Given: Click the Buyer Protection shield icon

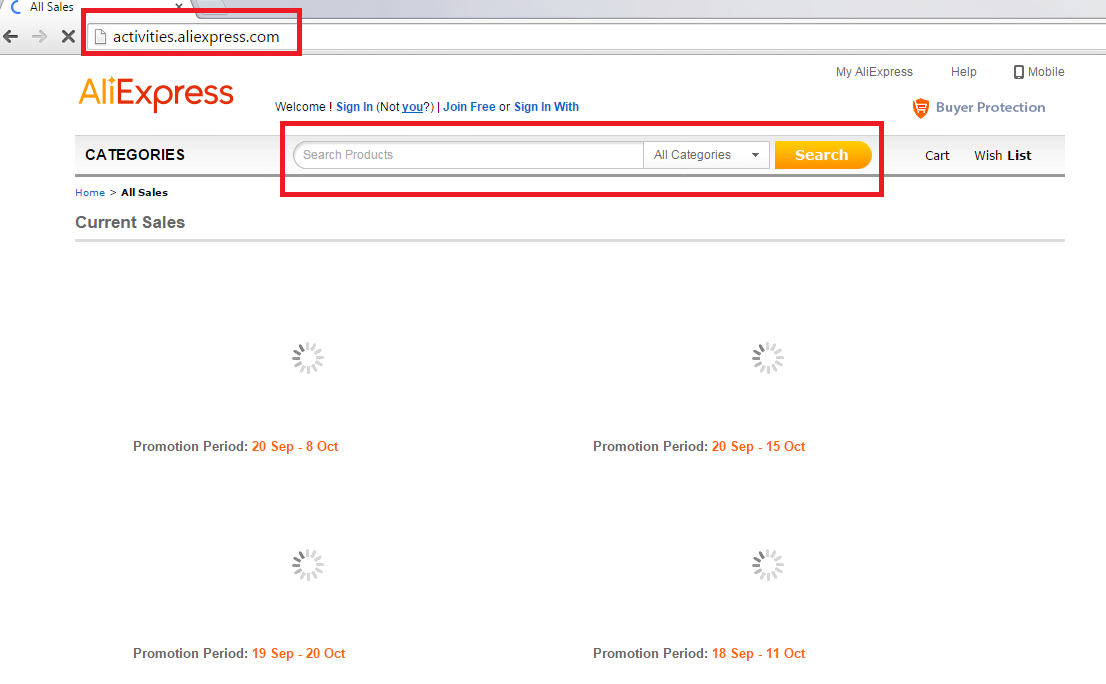Looking at the screenshot, I should coord(920,108).
